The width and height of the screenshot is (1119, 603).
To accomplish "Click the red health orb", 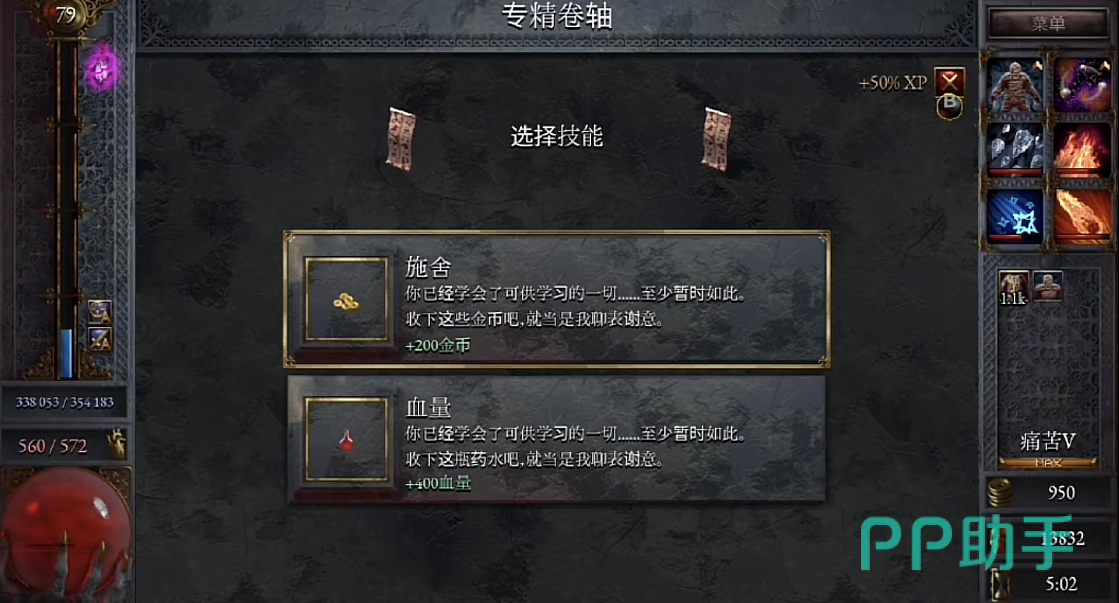I will coord(66,532).
